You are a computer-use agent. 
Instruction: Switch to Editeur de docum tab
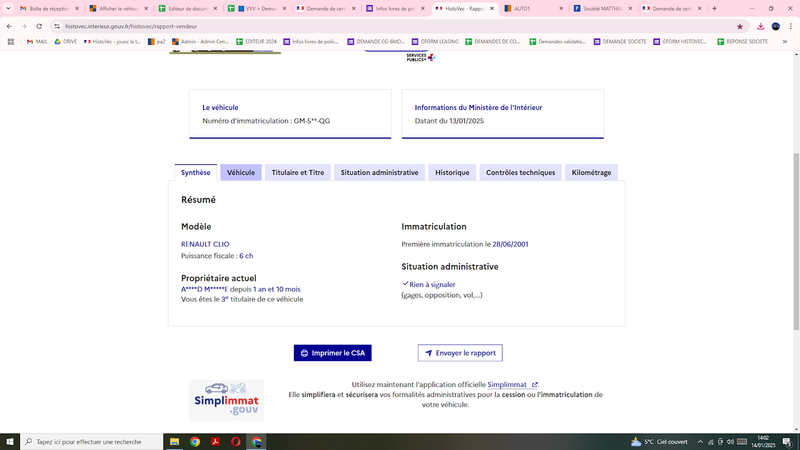click(x=188, y=9)
